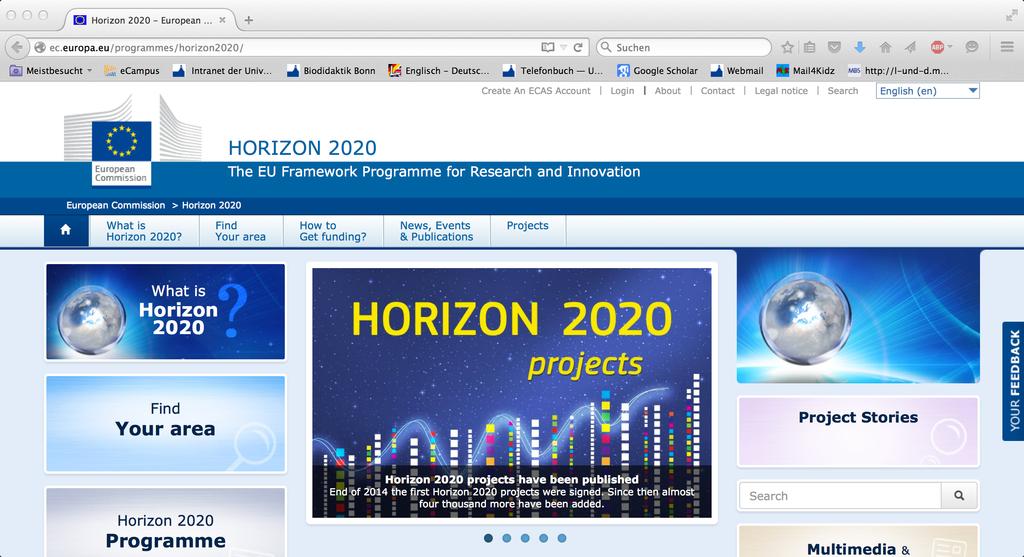Show bookmarks list icon in toolbar
The width and height of the screenshot is (1024, 557).
(x=810, y=47)
